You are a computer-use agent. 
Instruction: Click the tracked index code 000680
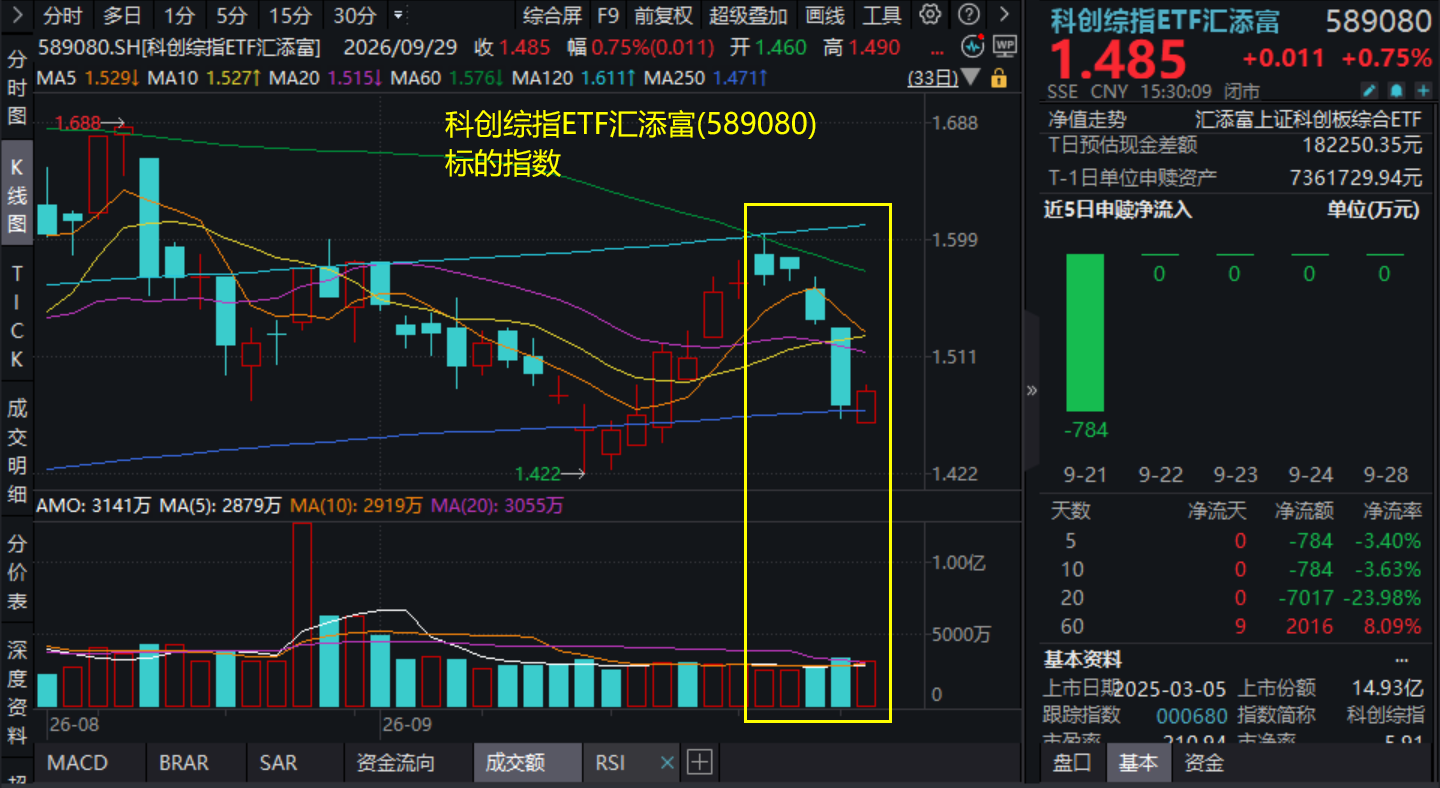(1191, 715)
